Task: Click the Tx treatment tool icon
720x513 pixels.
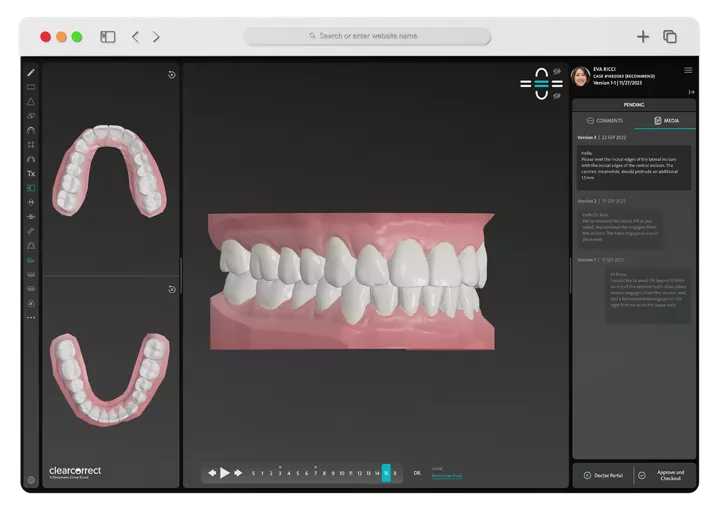Action: pyautogui.click(x=31, y=173)
